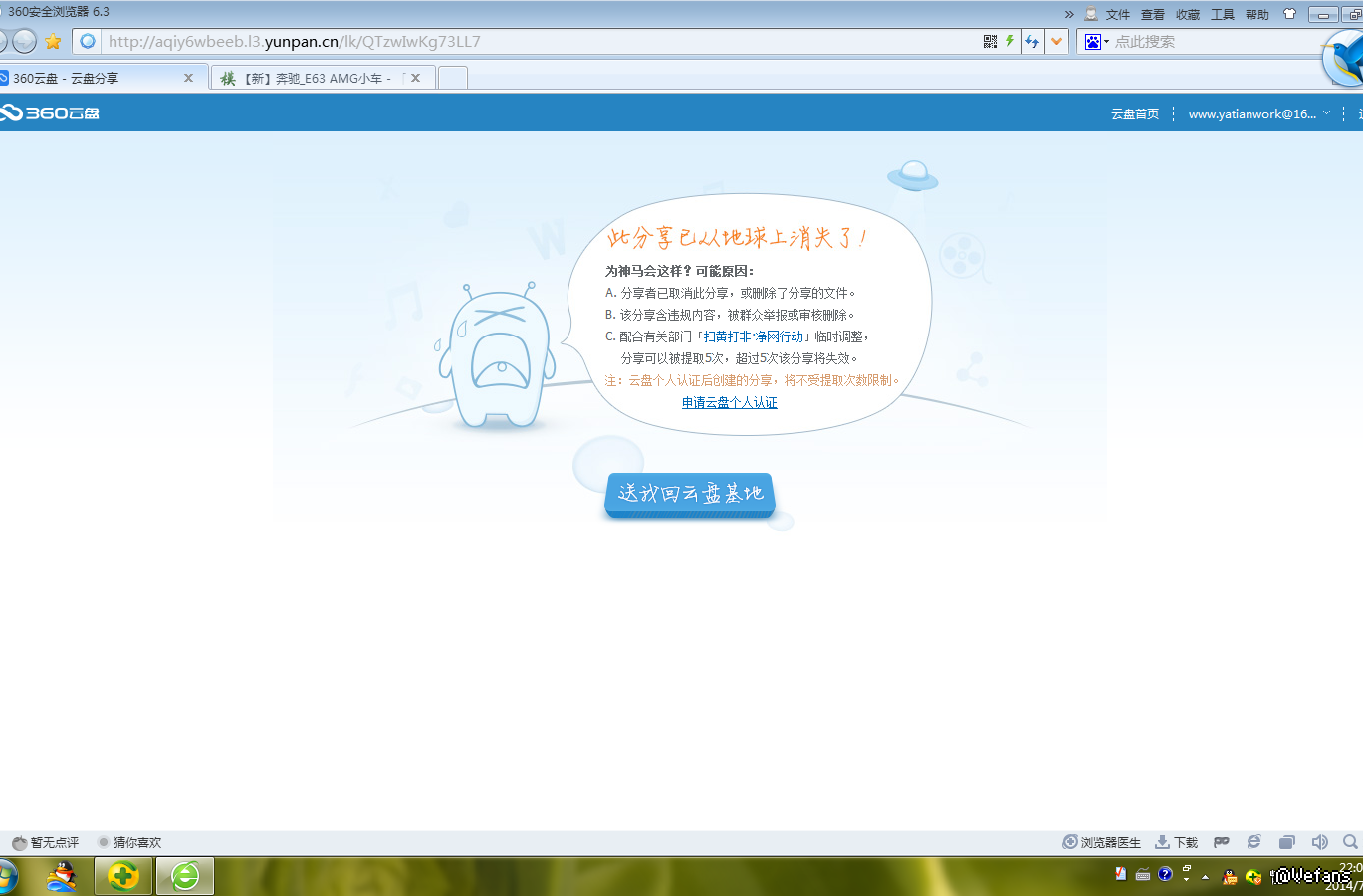The image size is (1363, 896).
Task: Click the blue help question tray icon
Action: [x=1165, y=874]
